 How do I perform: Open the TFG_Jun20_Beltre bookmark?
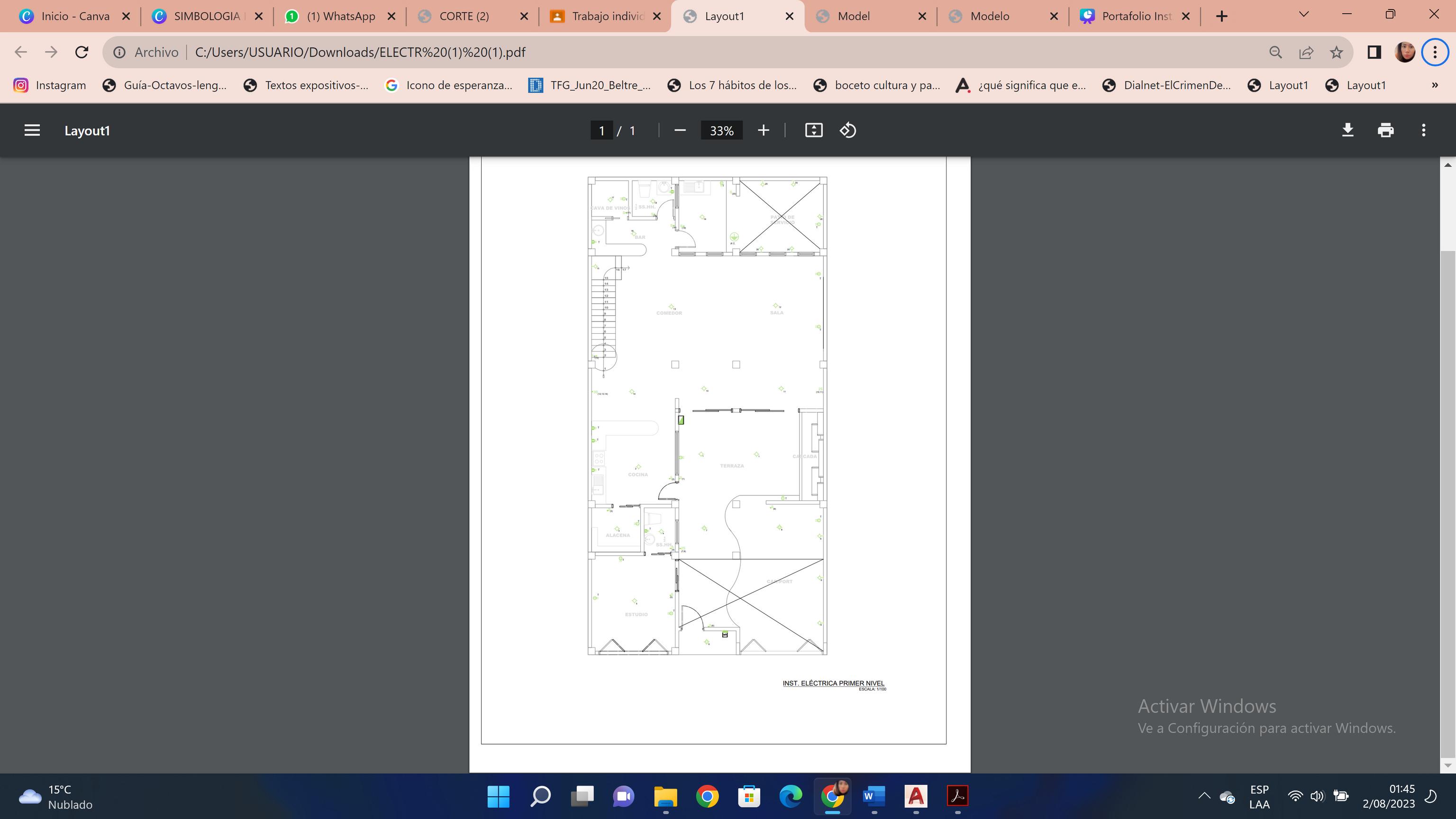[x=590, y=85]
